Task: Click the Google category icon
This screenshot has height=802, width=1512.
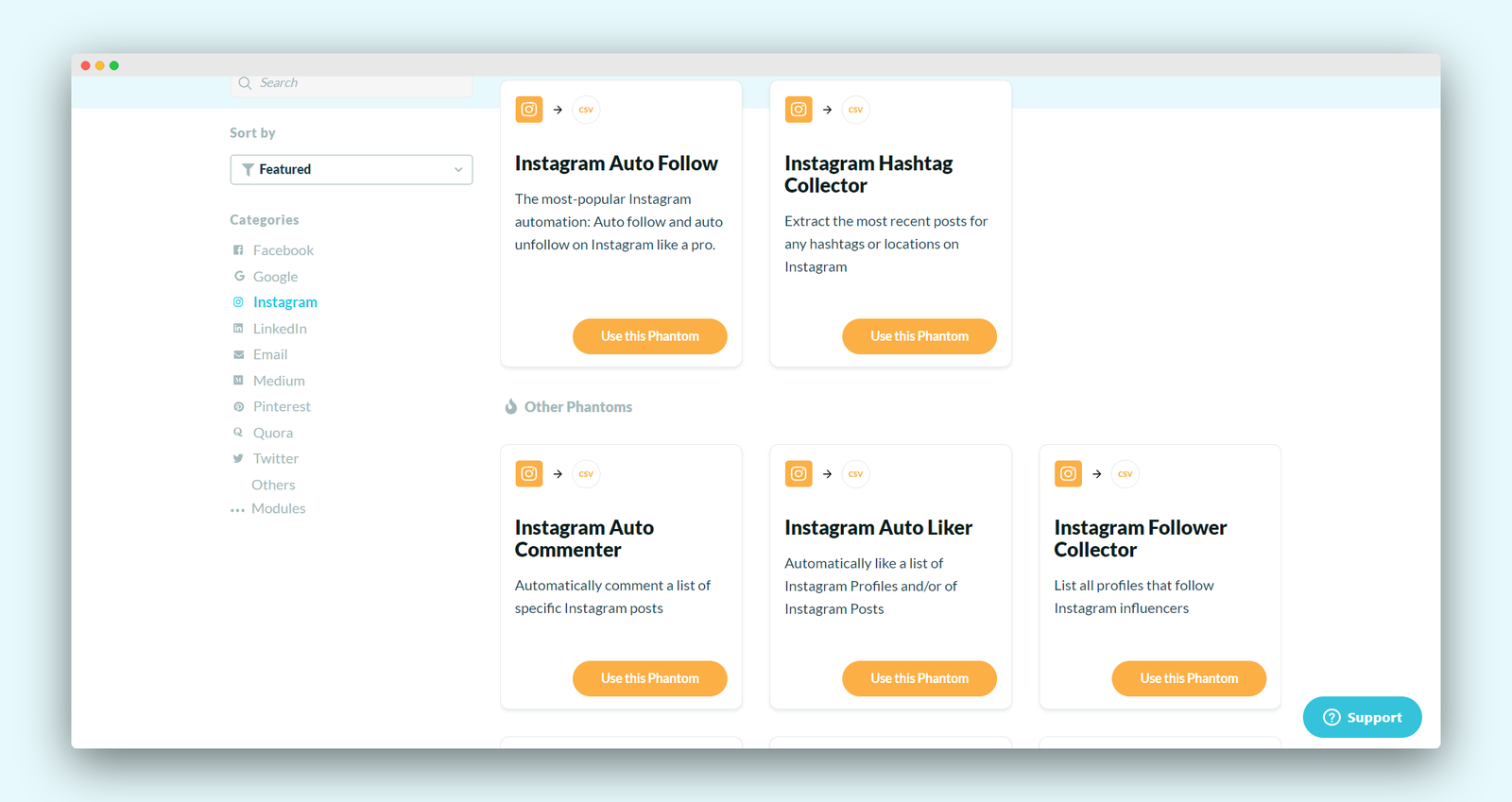Action: click(239, 276)
